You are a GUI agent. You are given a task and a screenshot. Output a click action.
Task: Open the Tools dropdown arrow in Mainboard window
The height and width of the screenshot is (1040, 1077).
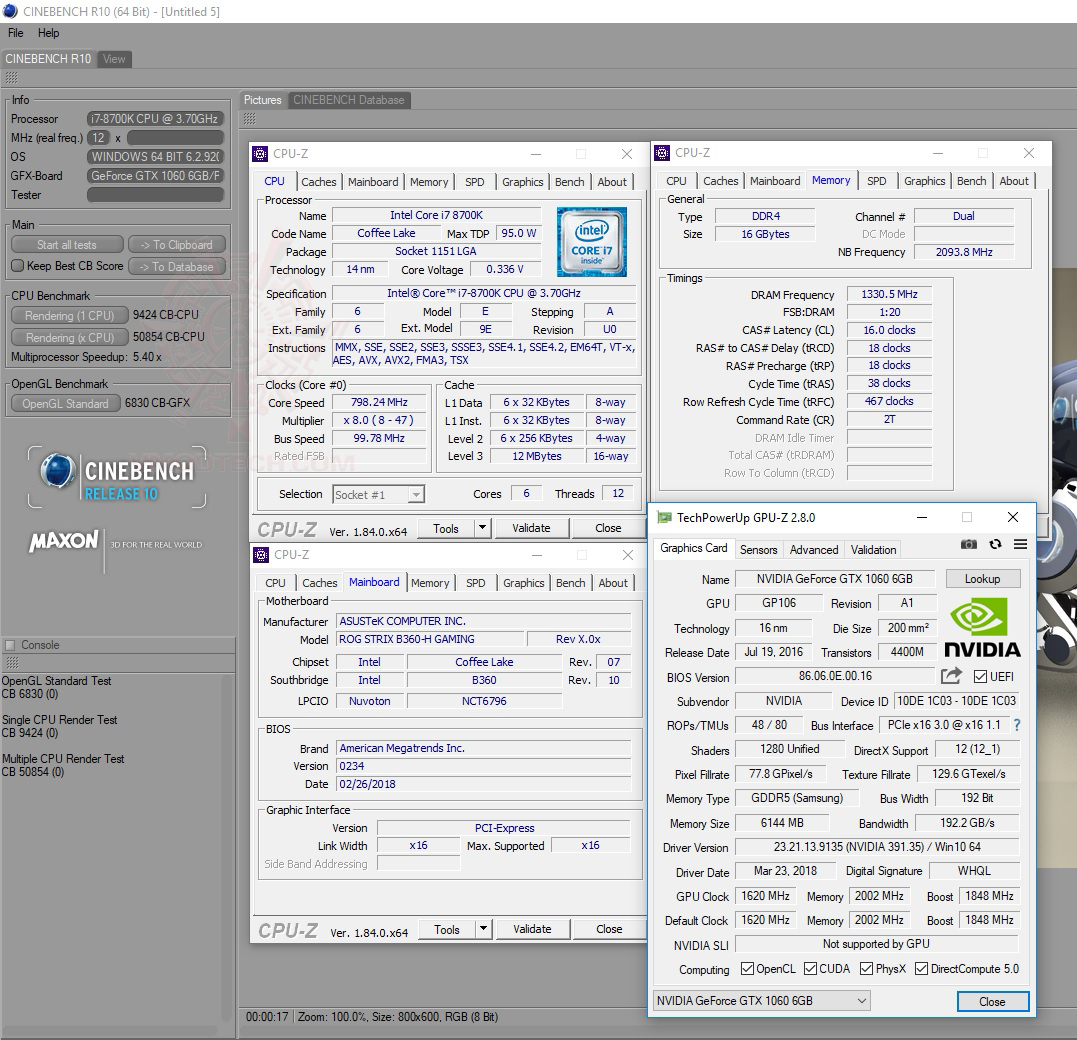pos(482,929)
